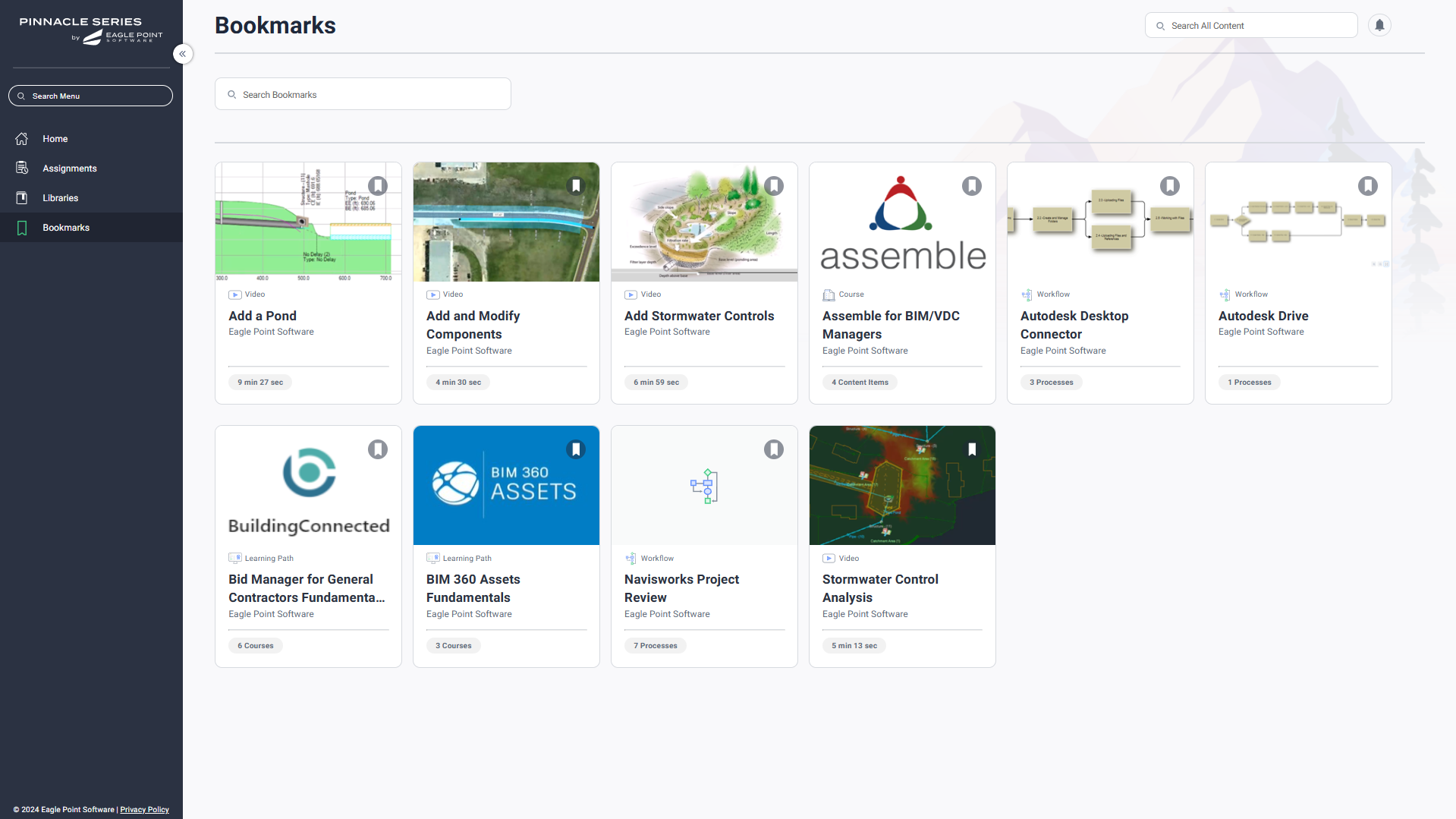The width and height of the screenshot is (1456, 819).
Task: Toggle bookmark on Assemble for BIM/VDC Managers card
Action: pyautogui.click(x=972, y=186)
